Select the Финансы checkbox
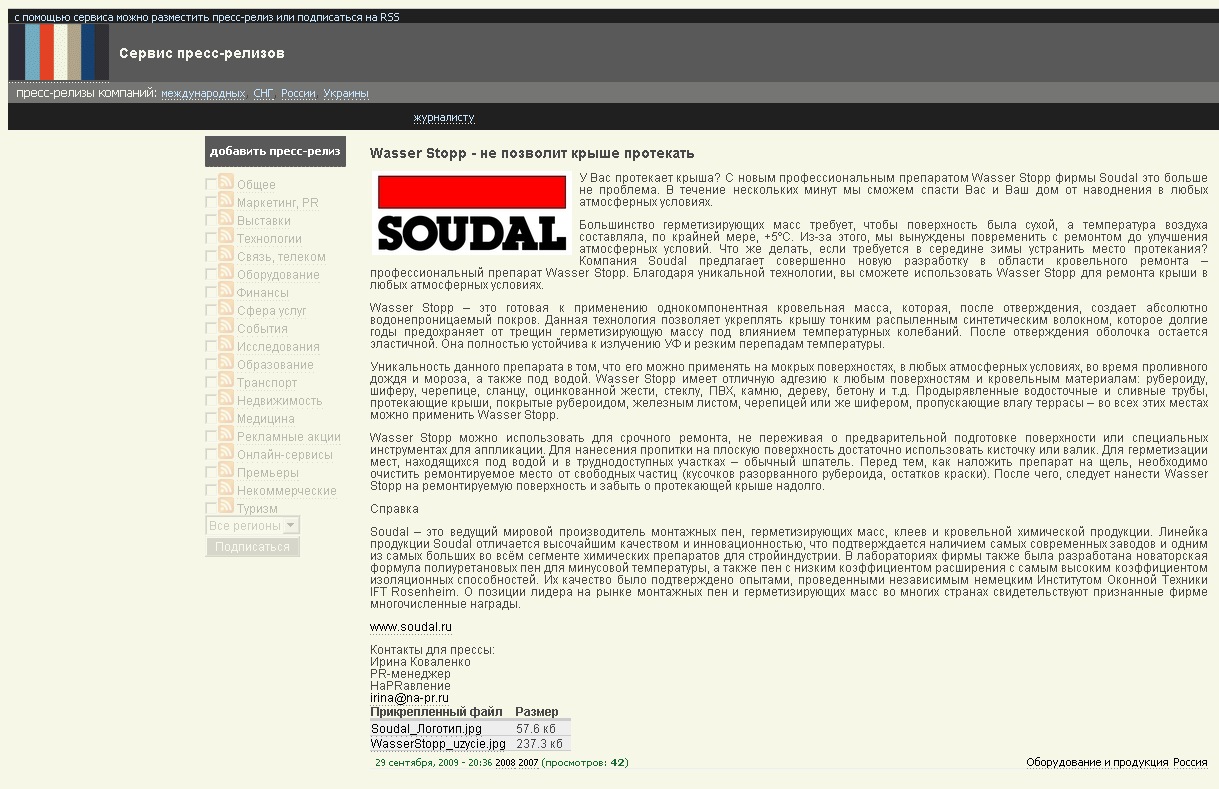 (211, 293)
